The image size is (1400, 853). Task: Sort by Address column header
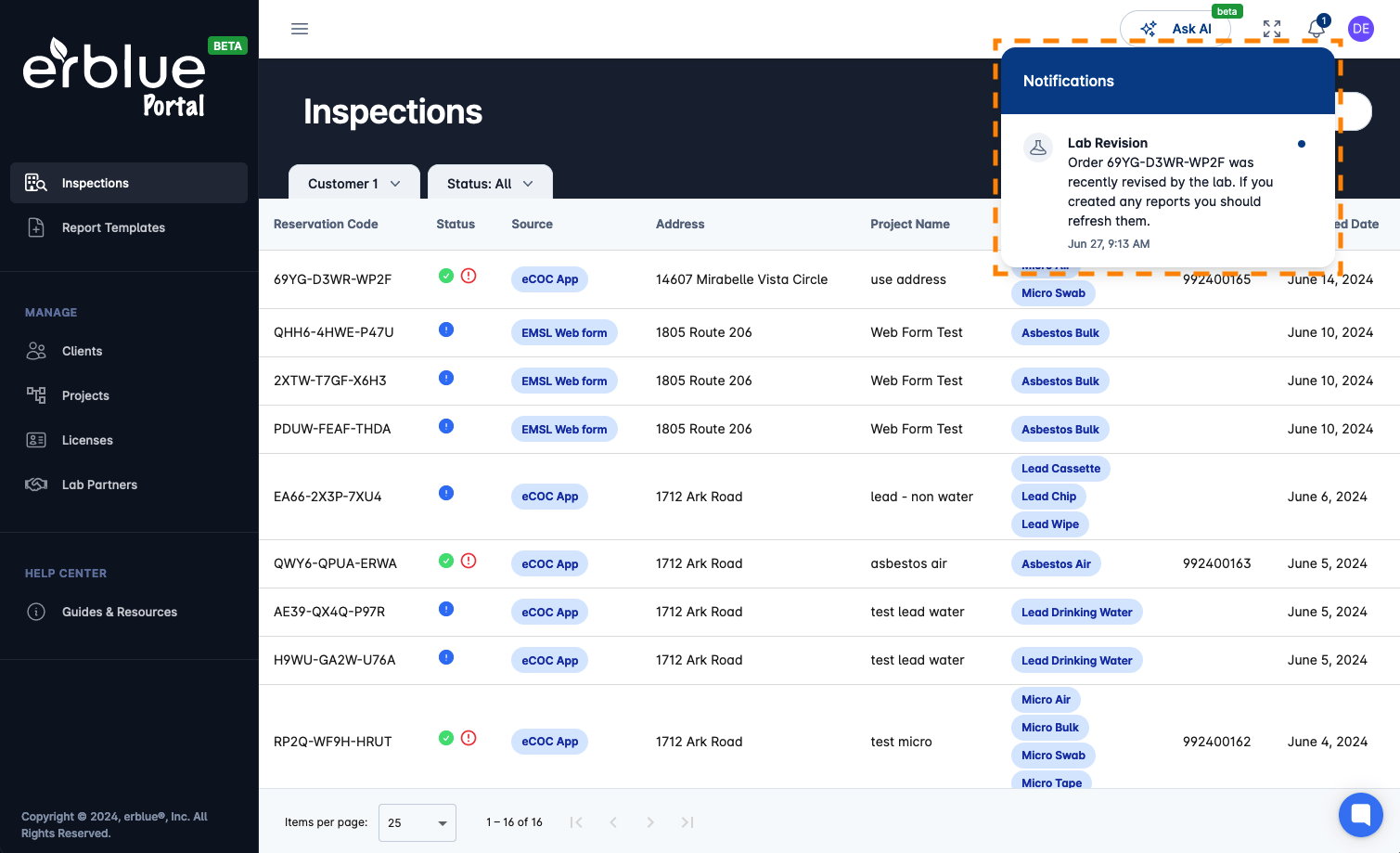680,224
